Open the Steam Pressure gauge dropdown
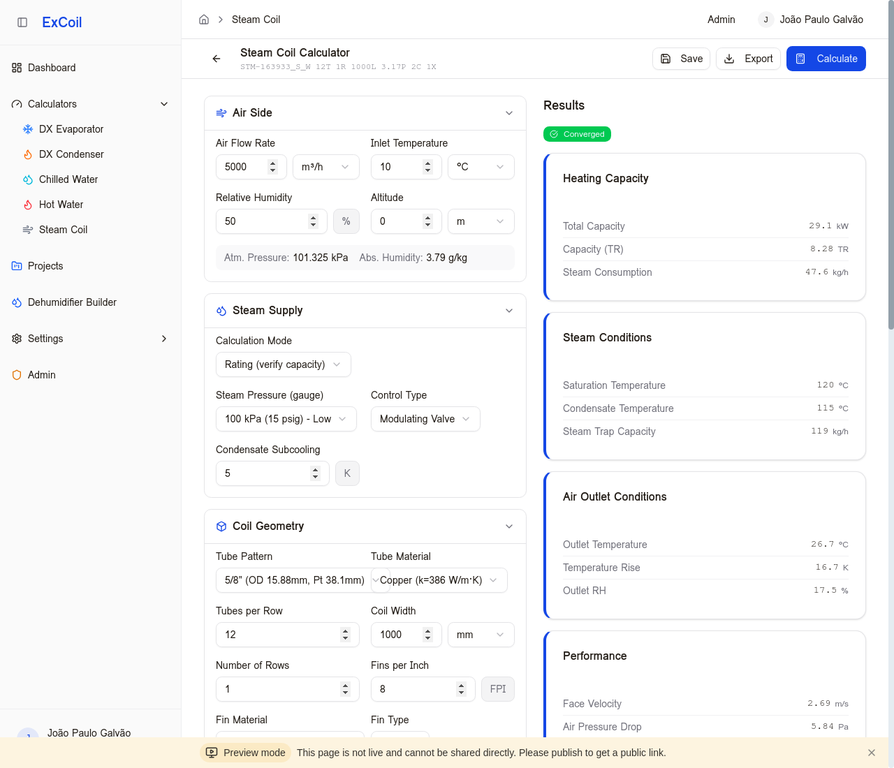The height and width of the screenshot is (768, 894). (286, 419)
